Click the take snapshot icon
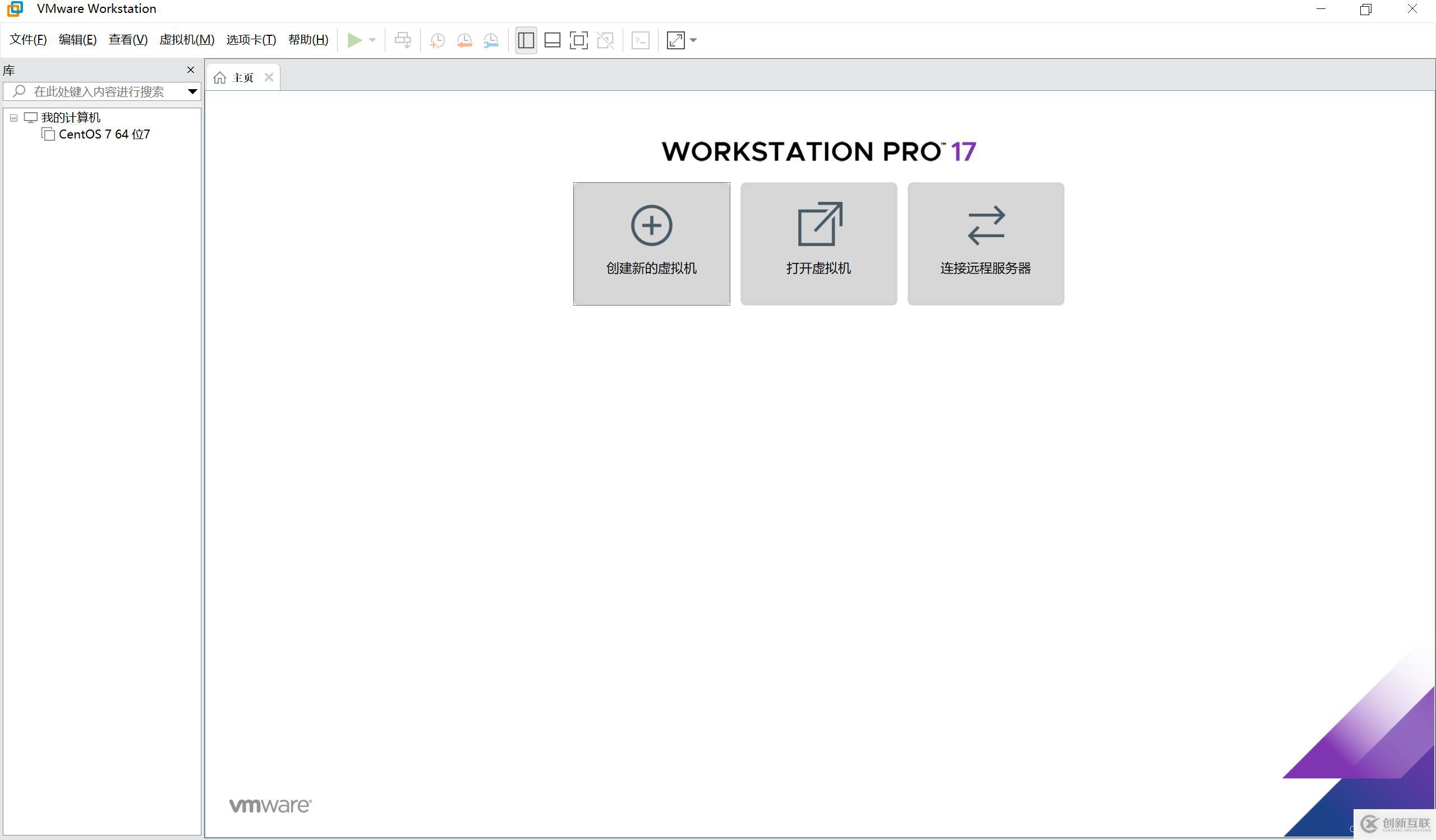Screen dimensions: 1436x840 pyautogui.click(x=438, y=40)
